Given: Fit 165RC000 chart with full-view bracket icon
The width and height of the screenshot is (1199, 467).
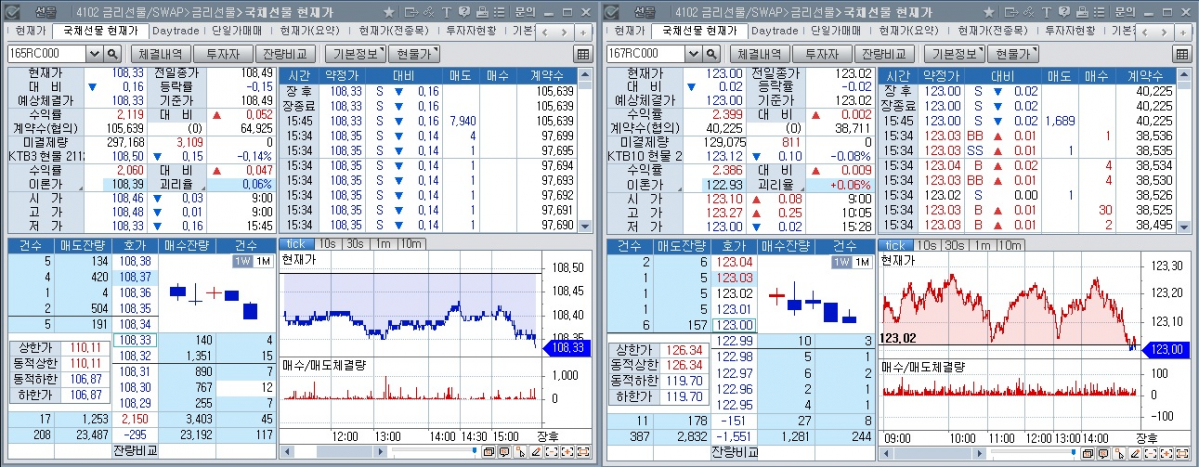Looking at the screenshot, I should click(x=583, y=452).
